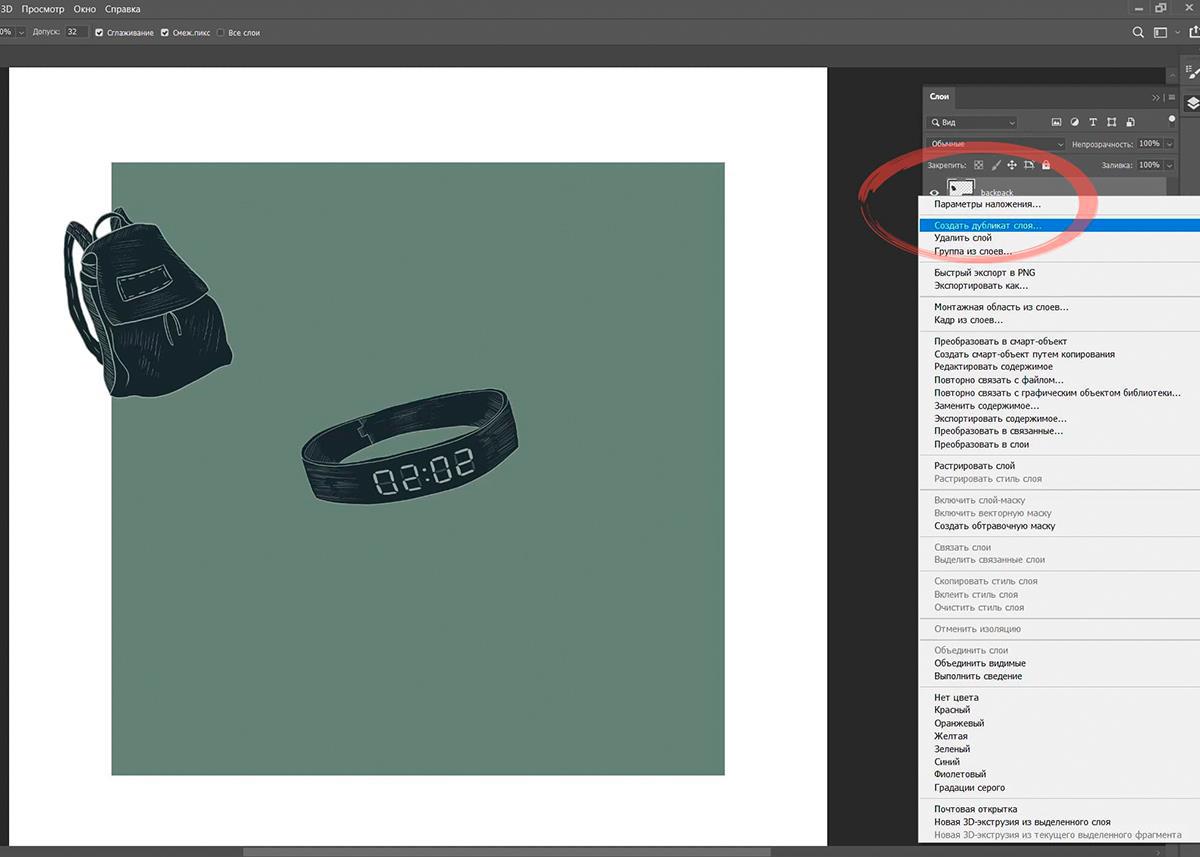The image size is (1200, 857).
Task: Filter layers by smart object icon
Action: pos(1129,122)
